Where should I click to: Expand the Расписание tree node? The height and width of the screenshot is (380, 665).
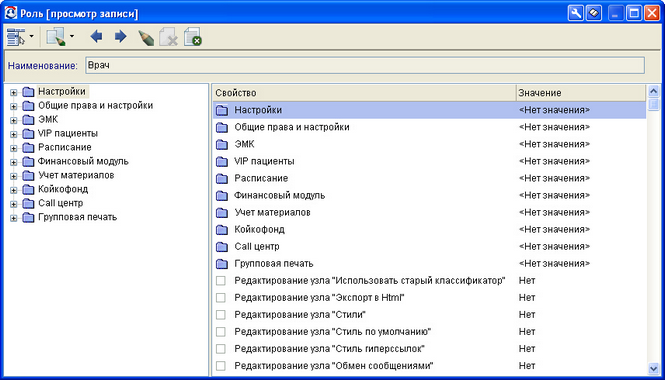click(x=14, y=148)
